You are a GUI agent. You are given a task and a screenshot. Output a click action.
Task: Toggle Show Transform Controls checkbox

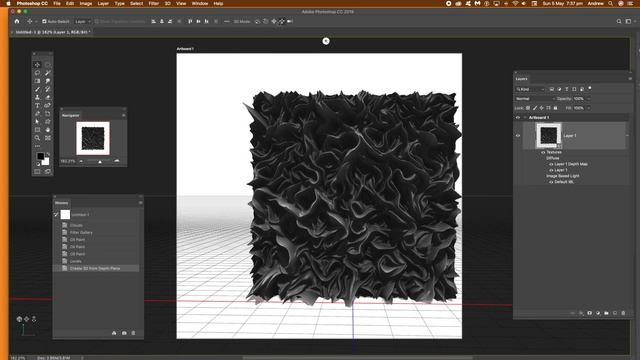coord(97,21)
